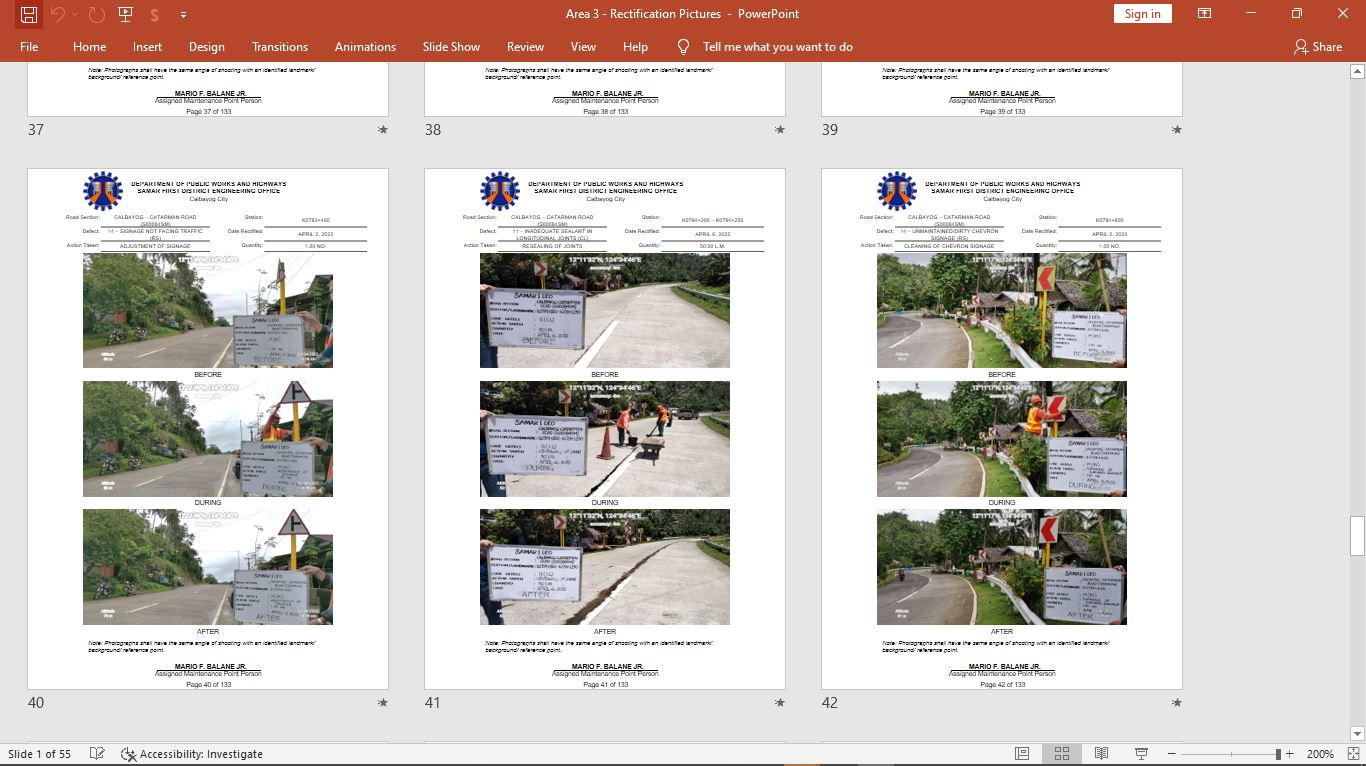The image size is (1366, 766).
Task: Start slideshow from beginning via quick access icon
Action: 125,14
